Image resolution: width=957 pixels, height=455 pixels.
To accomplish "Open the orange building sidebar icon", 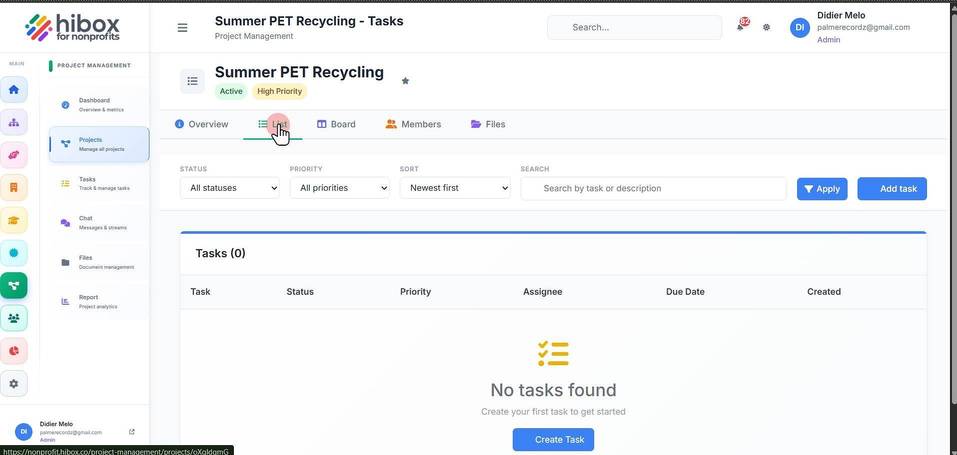I will tap(13, 187).
